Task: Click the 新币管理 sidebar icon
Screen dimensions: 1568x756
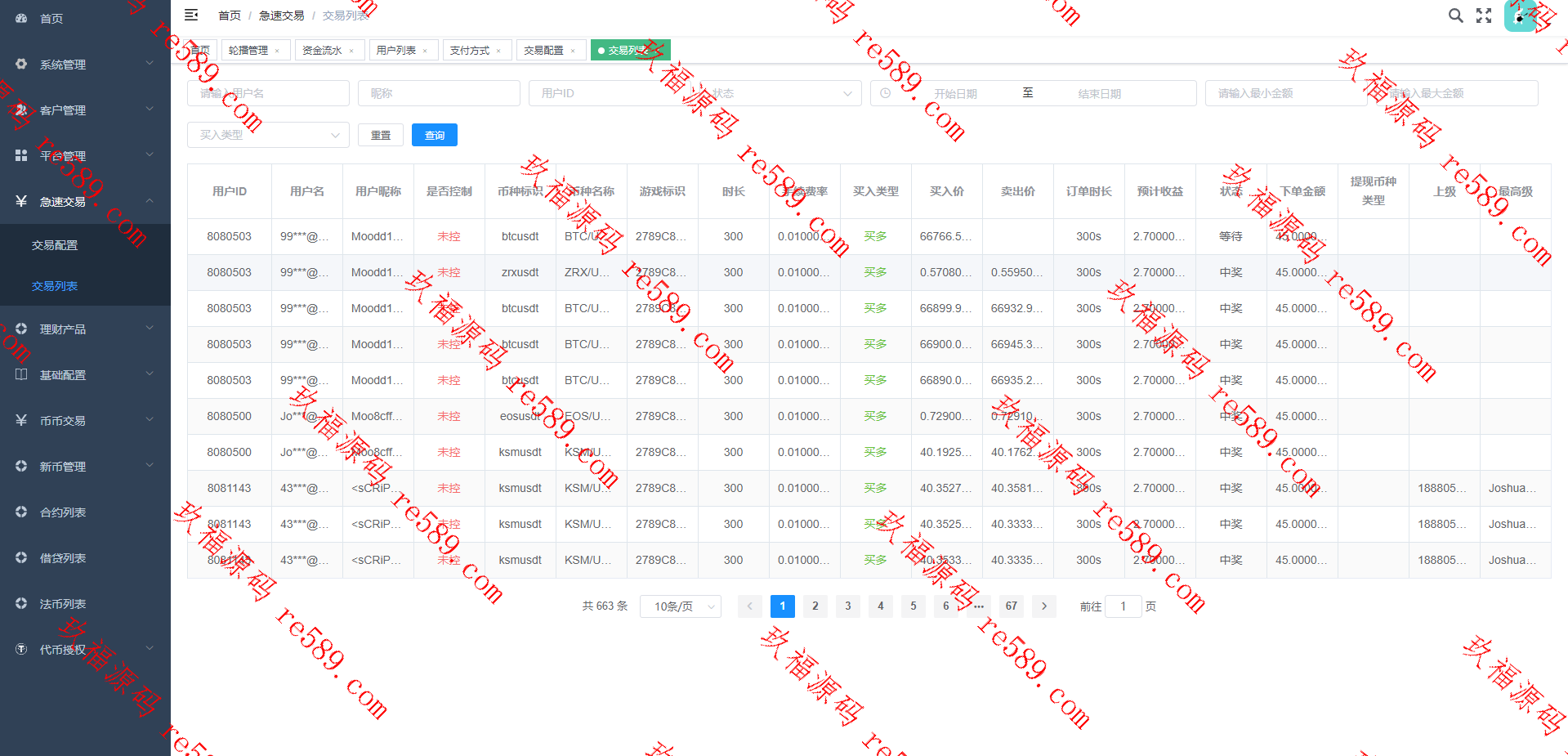Action: click(x=21, y=466)
